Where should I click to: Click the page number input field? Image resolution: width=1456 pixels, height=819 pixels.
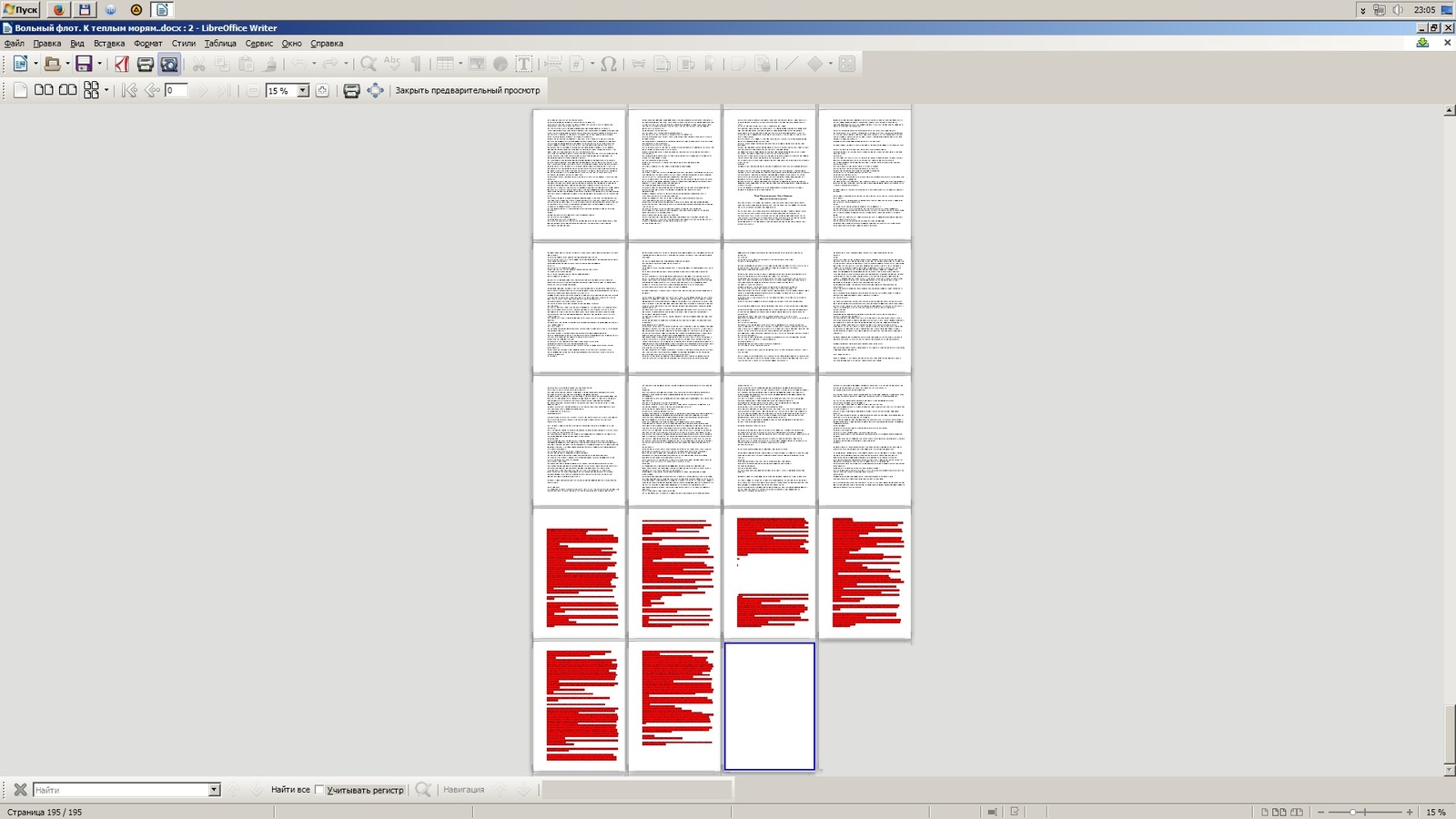coord(177,90)
